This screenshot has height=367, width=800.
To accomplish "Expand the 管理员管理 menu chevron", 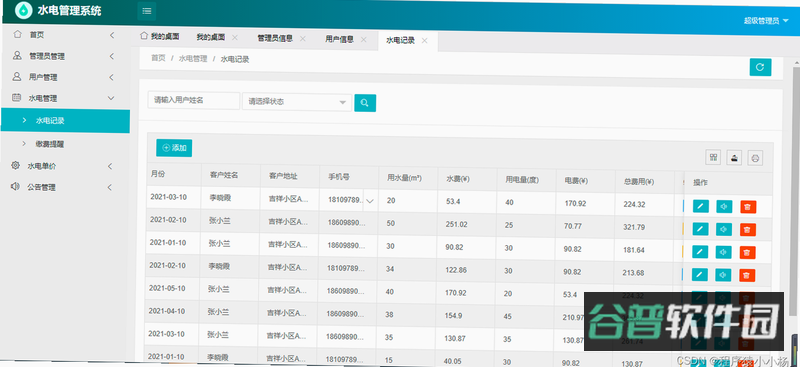I will coord(111,56).
